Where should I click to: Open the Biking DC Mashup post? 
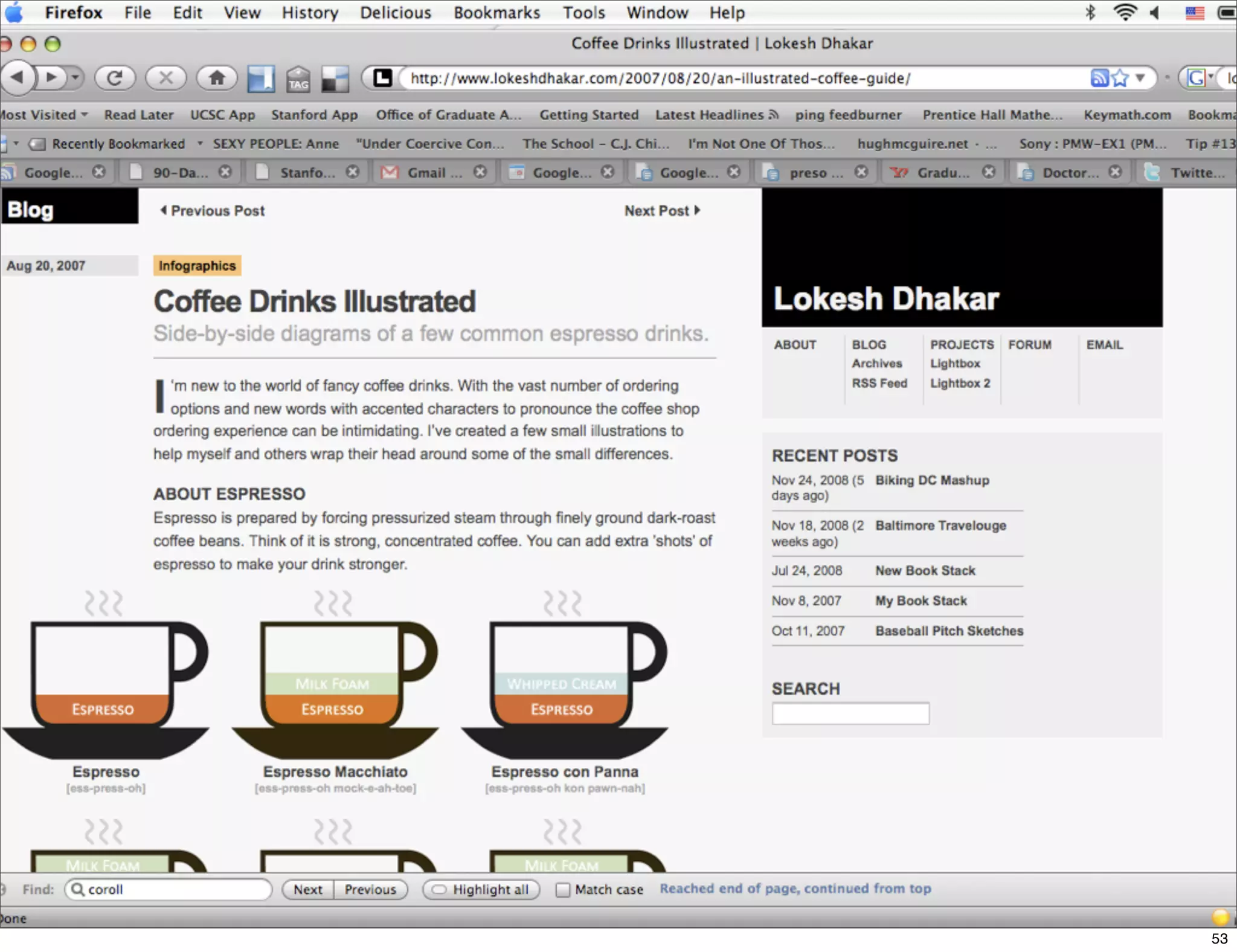932,480
